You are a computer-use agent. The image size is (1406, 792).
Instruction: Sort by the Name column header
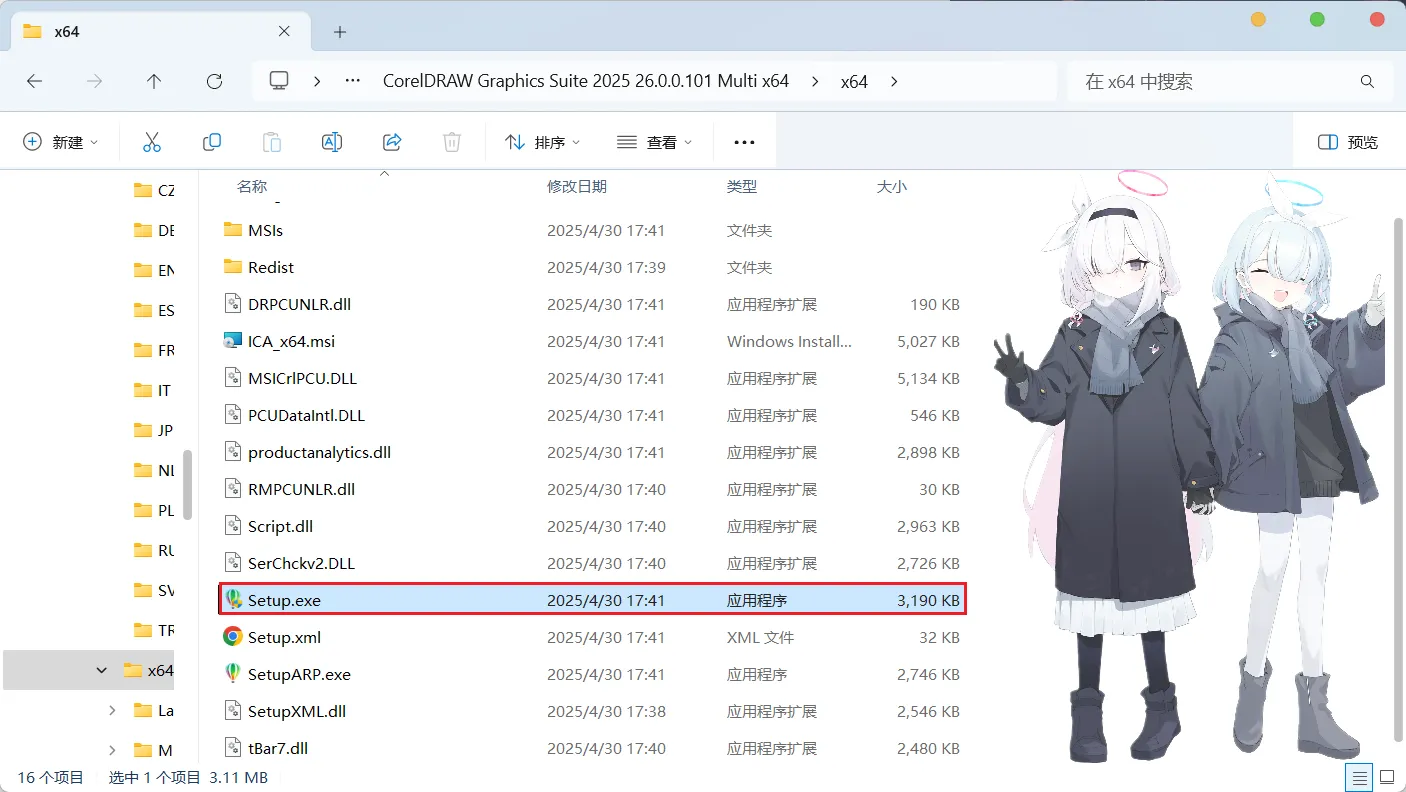point(252,186)
